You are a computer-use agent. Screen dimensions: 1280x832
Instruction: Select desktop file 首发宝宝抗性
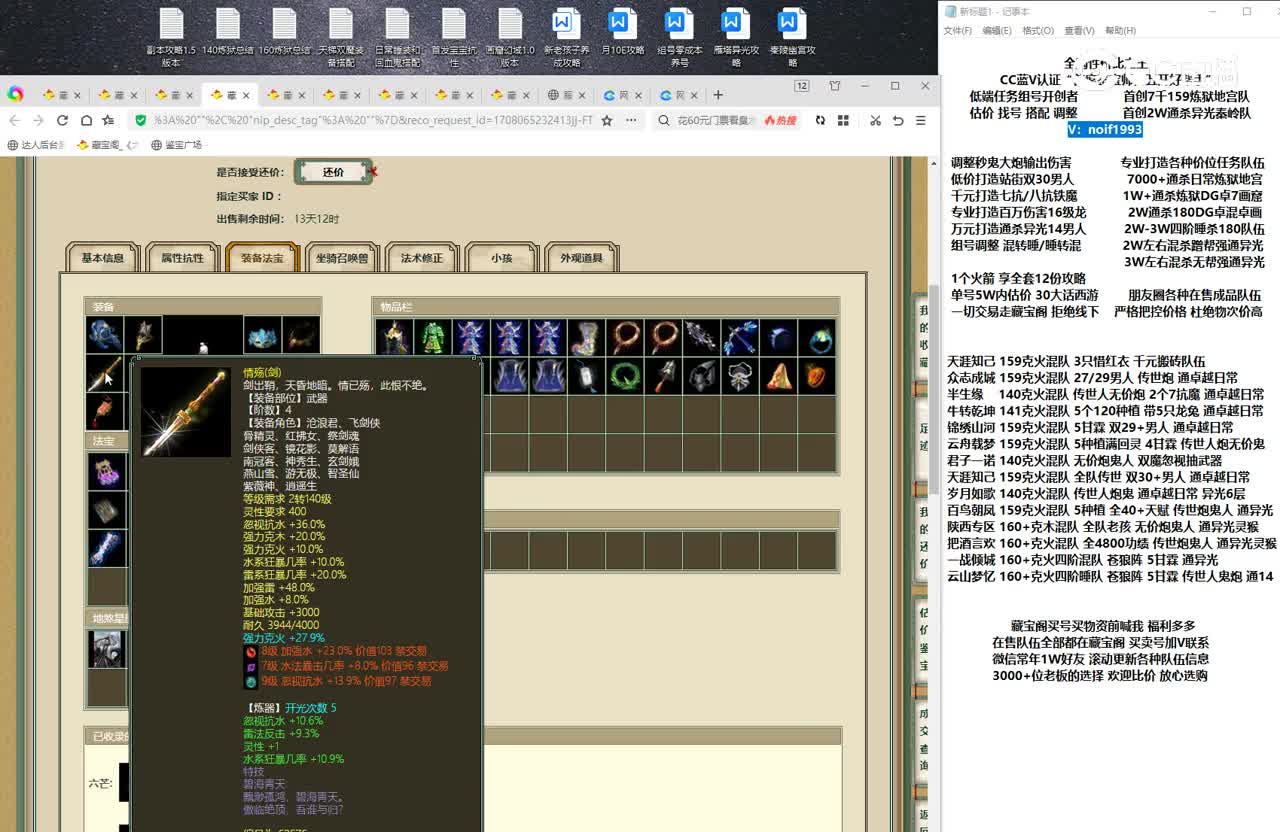click(x=454, y=37)
